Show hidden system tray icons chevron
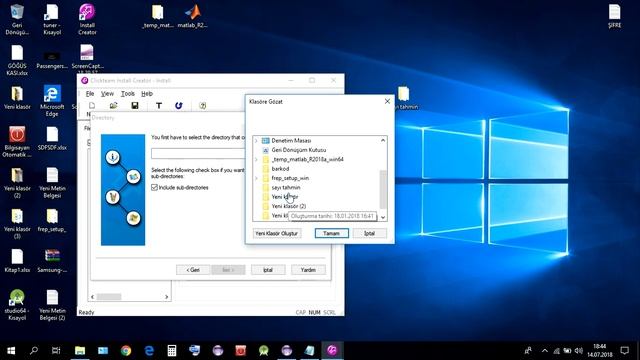Viewport: 640px width, 360px height. point(544,351)
